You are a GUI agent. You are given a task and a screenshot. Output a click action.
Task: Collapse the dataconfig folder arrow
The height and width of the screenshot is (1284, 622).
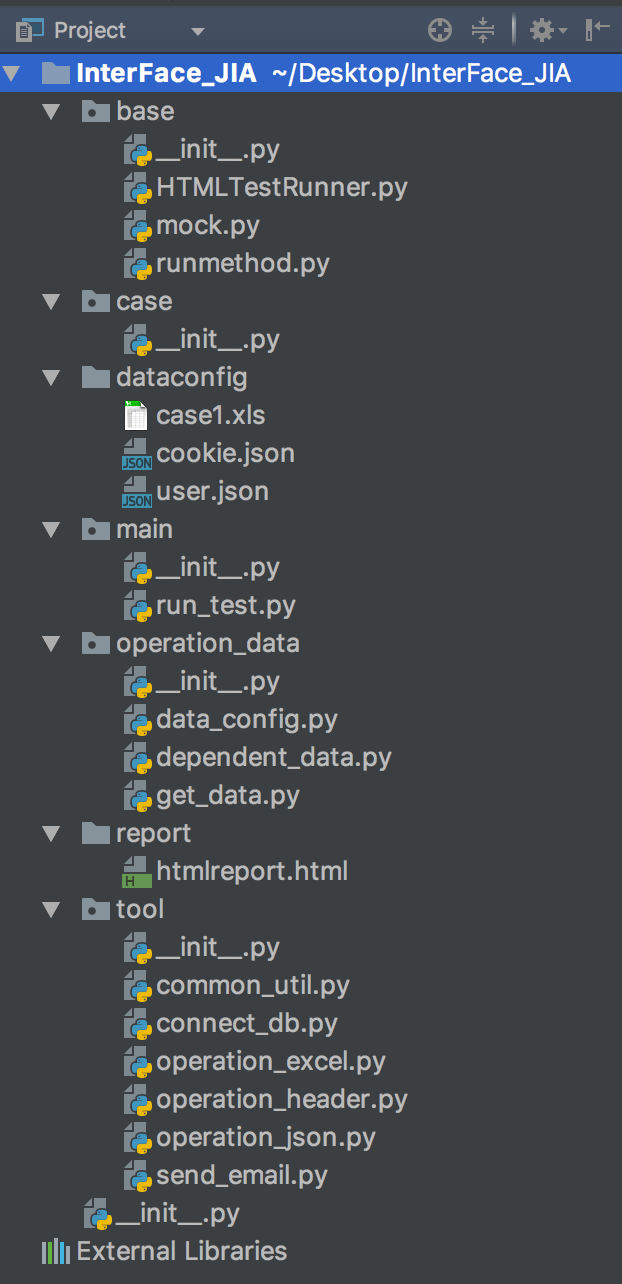click(x=51, y=377)
